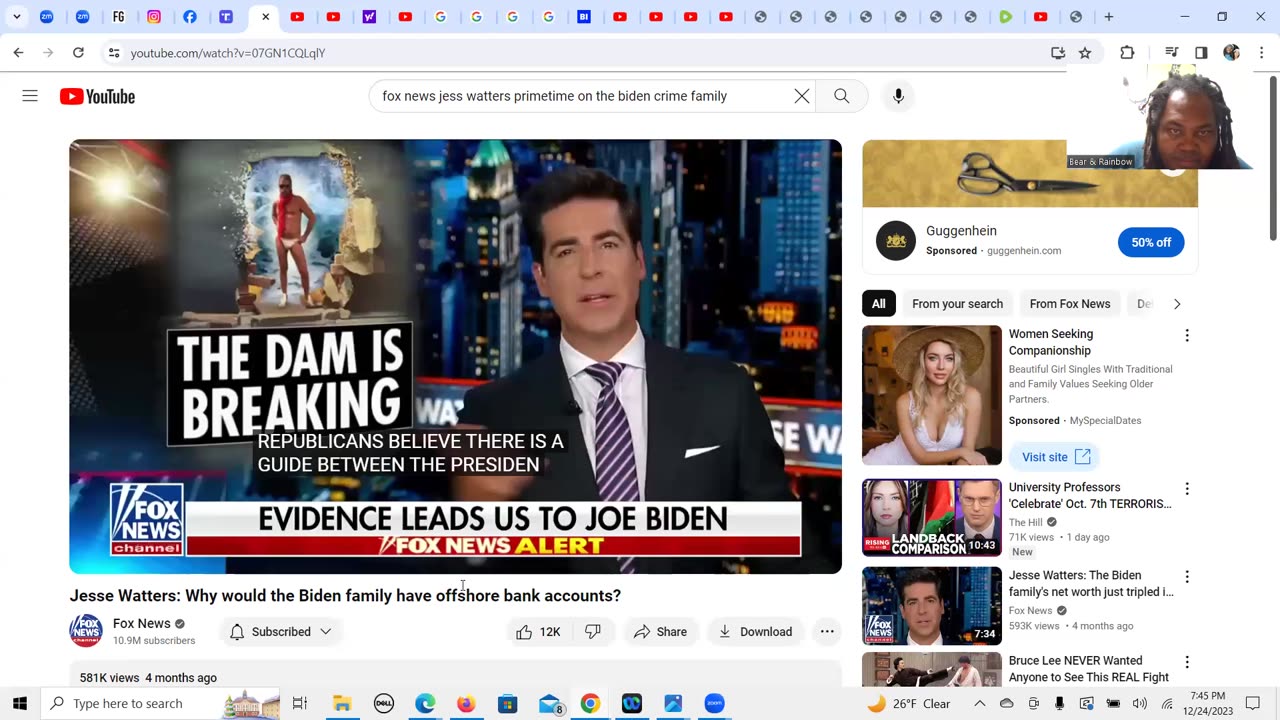Run the search with magnifier button
Viewport: 1280px width, 720px height.
pyautogui.click(x=842, y=96)
